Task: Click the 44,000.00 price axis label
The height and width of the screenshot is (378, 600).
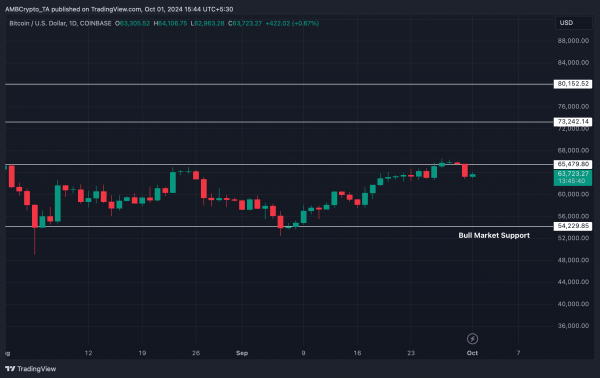Action: (x=573, y=282)
